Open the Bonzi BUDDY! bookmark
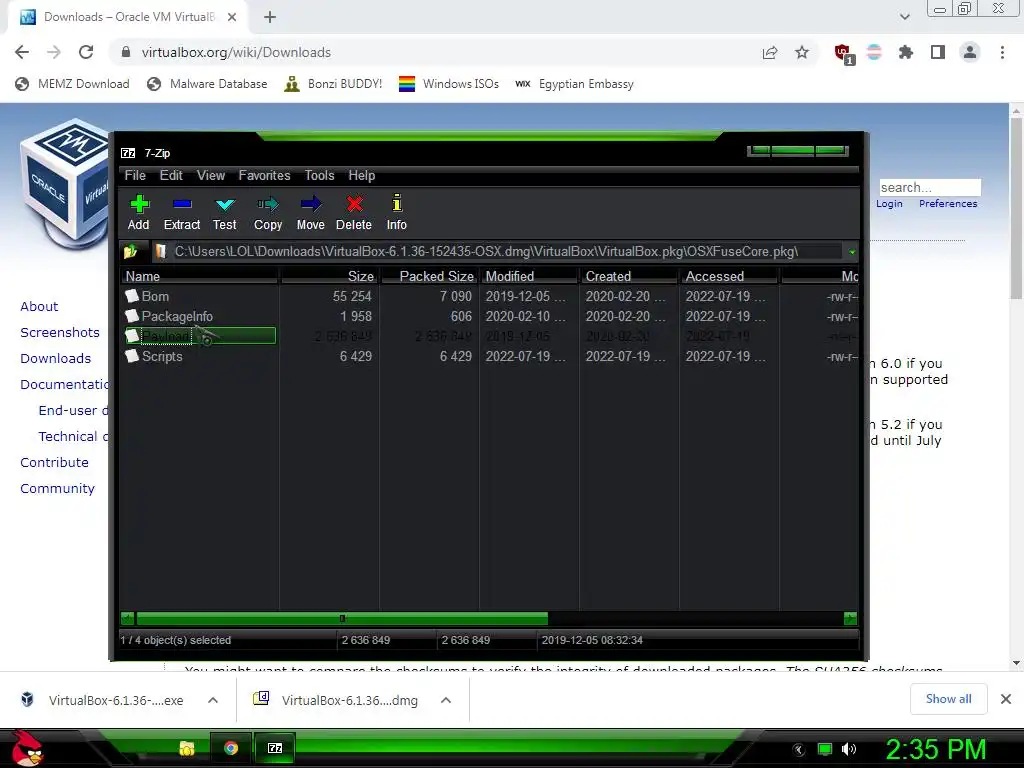Screen dimensions: 1024x768 (333, 84)
